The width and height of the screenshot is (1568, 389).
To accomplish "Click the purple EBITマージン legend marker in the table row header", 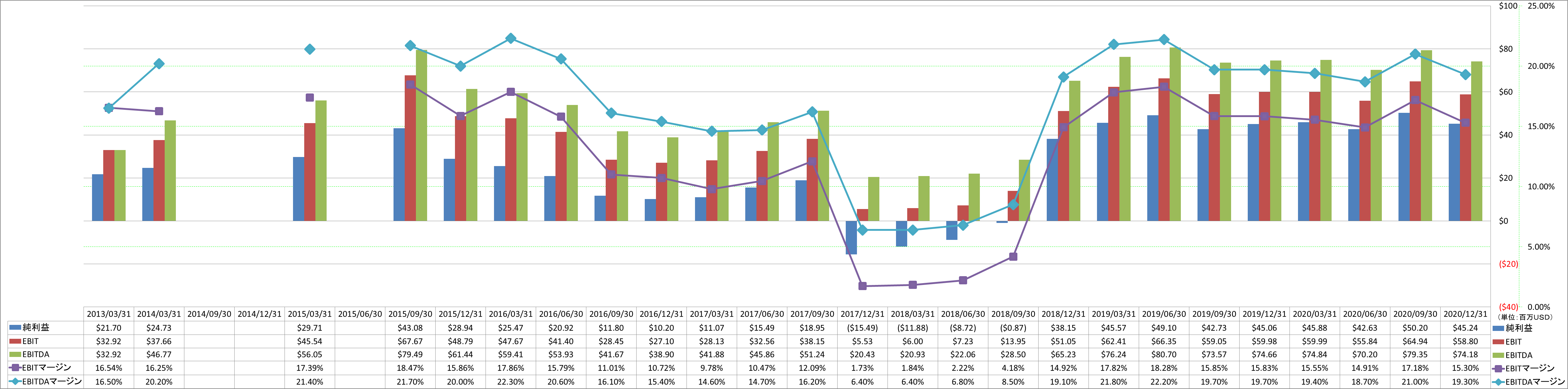I will tap(15, 368).
